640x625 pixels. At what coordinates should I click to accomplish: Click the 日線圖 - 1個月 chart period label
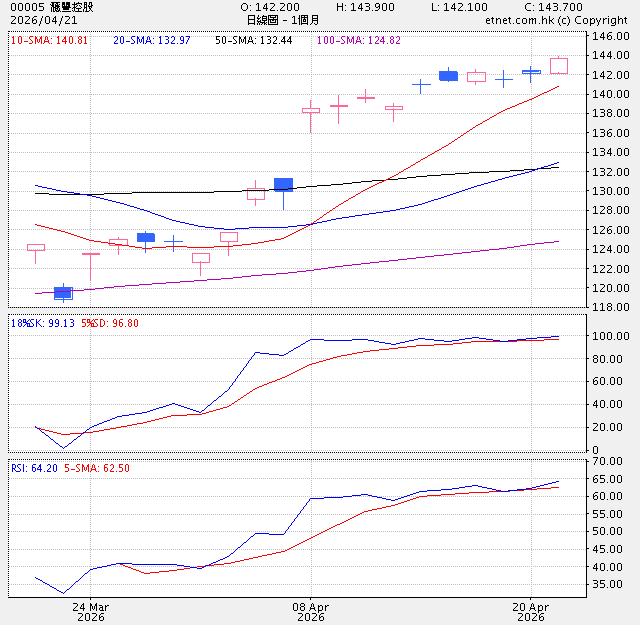(x=282, y=20)
